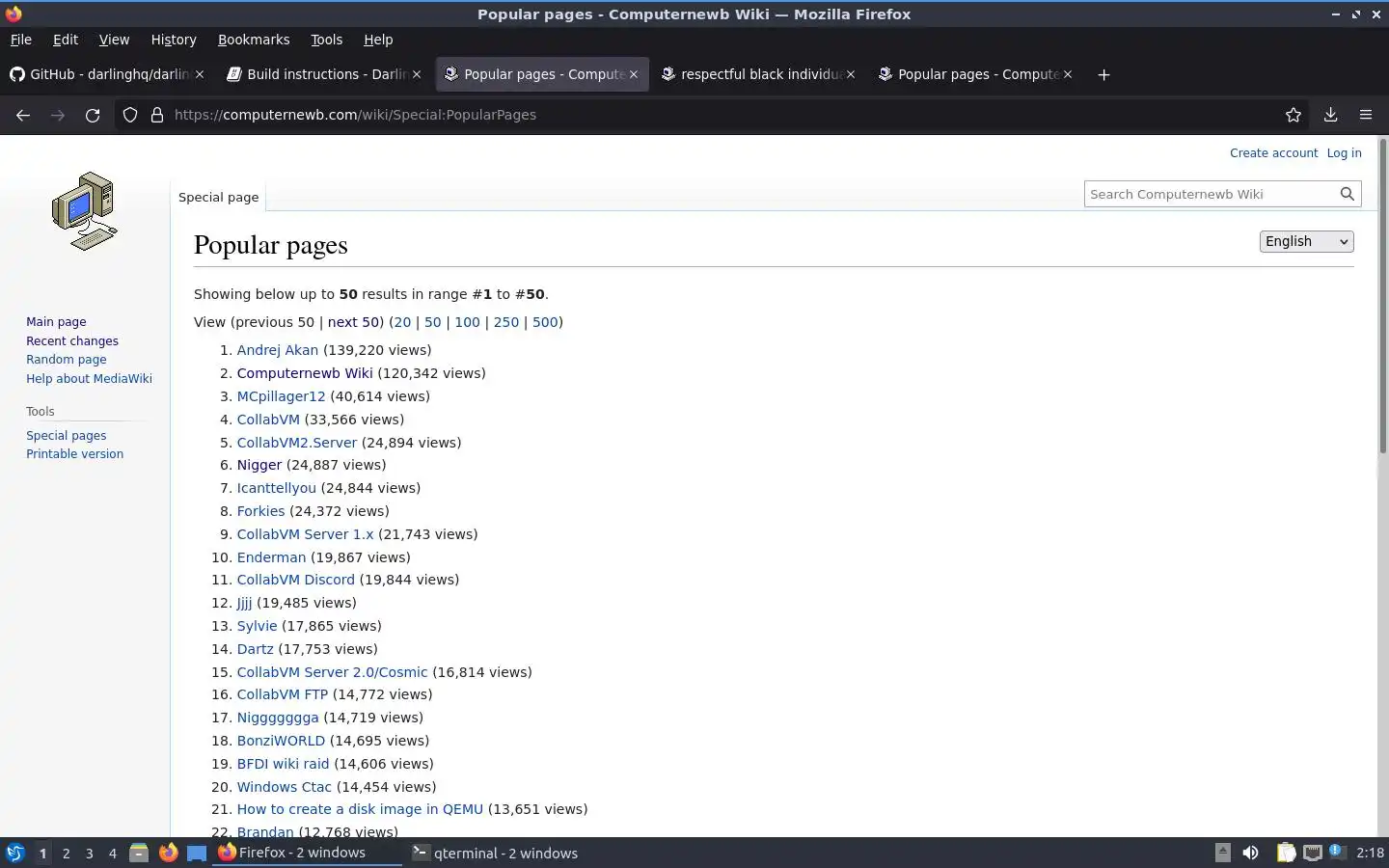This screenshot has width=1389, height=868.
Task: Open the Andrej Akan page link
Action: 278,350
